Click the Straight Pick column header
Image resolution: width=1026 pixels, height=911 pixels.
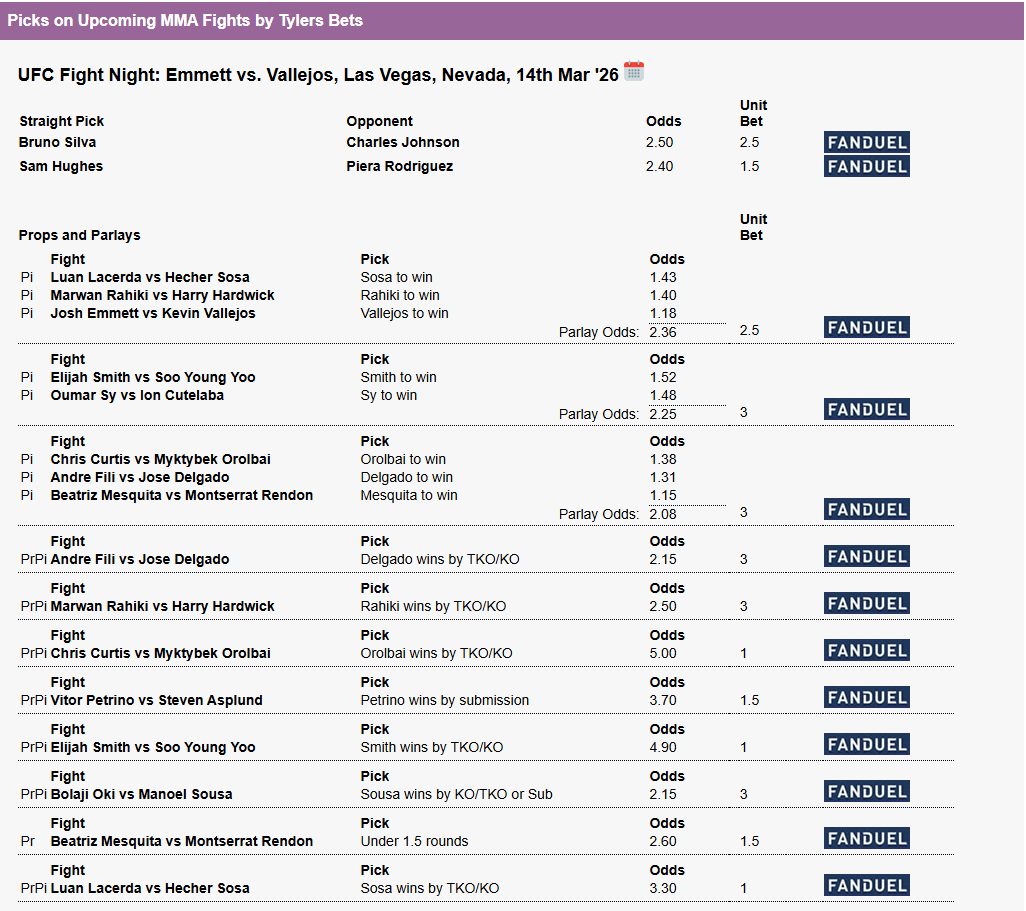click(x=62, y=121)
